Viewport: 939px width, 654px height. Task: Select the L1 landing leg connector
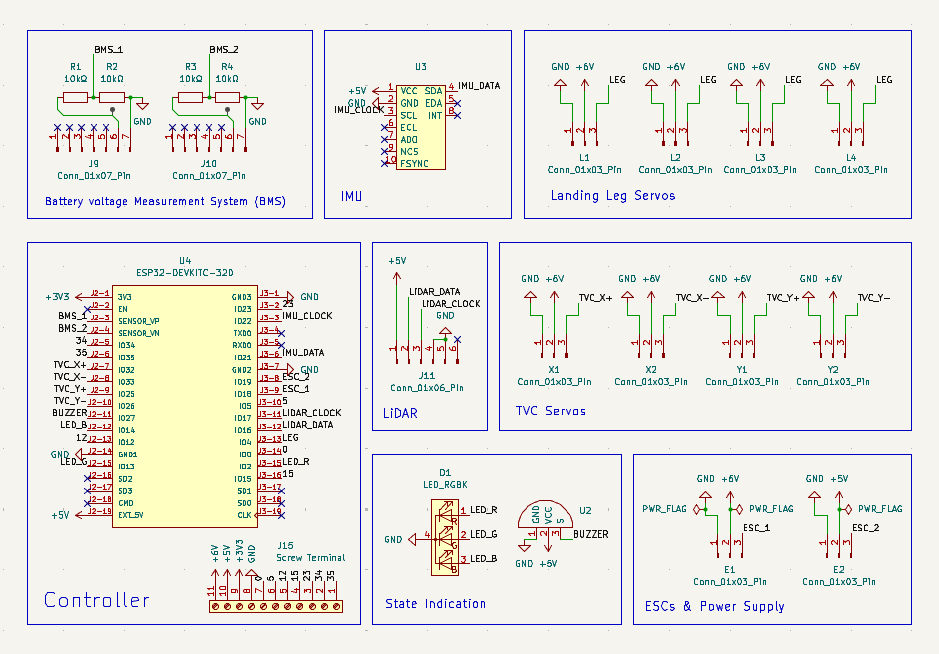[583, 131]
